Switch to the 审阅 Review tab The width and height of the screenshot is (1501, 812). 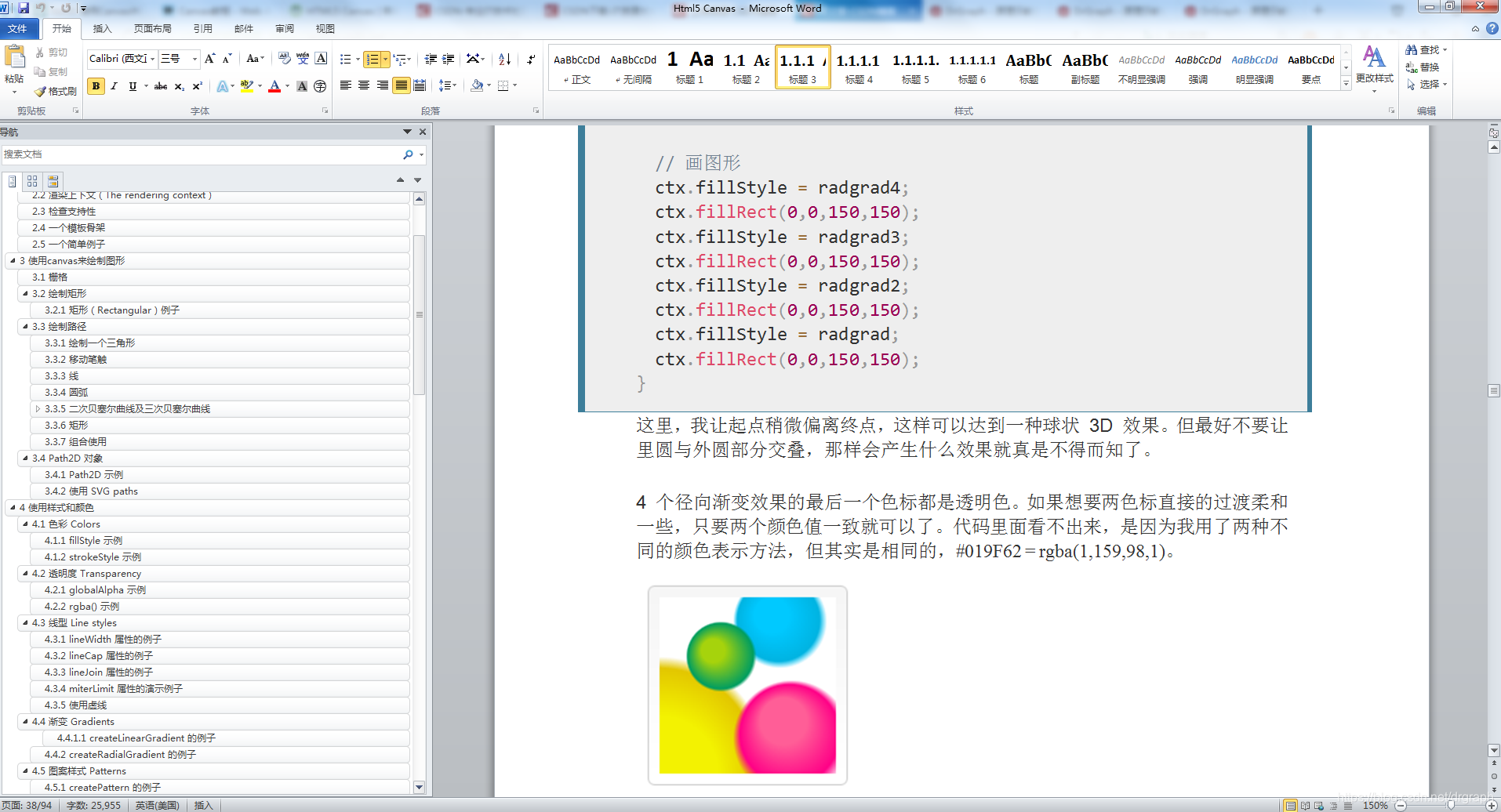(x=285, y=28)
